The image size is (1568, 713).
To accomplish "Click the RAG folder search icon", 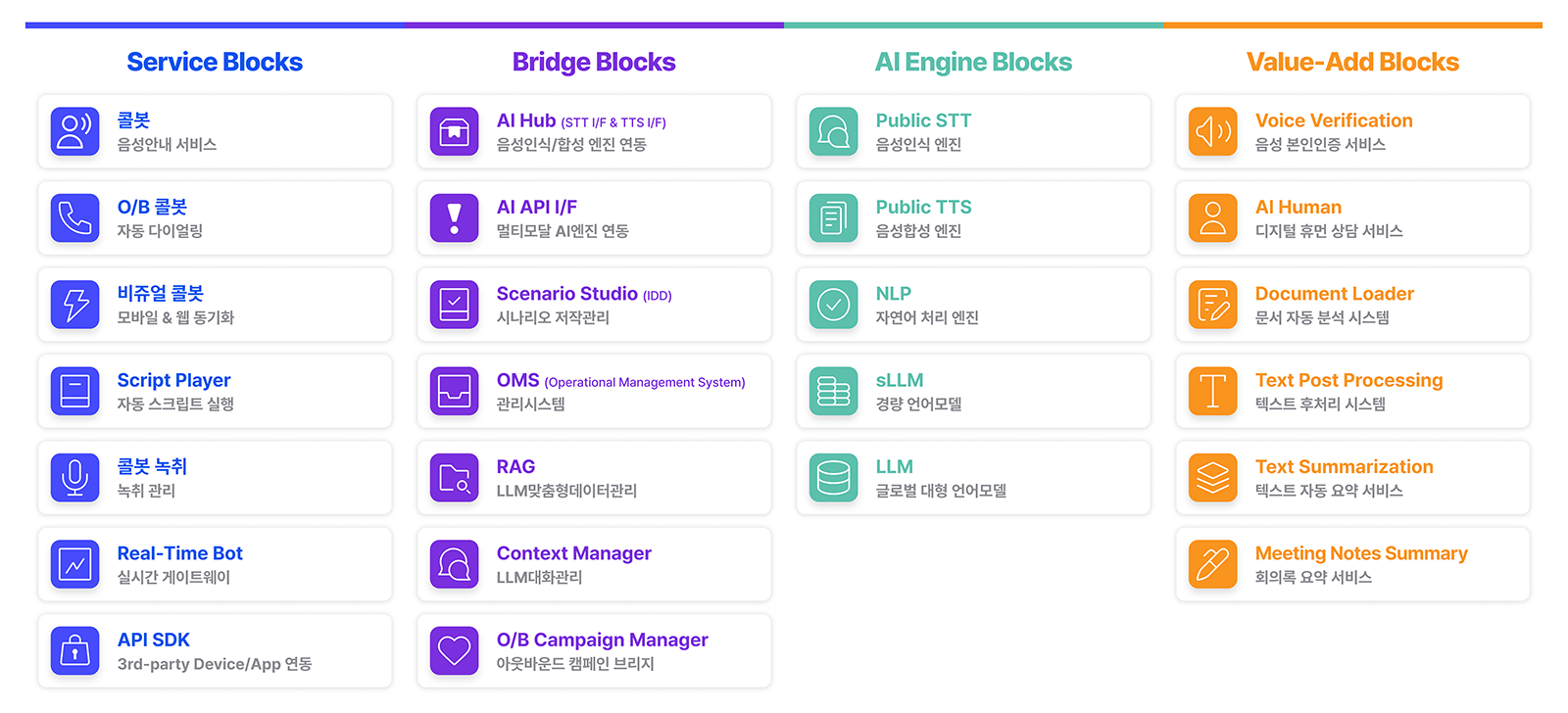I will tap(454, 478).
